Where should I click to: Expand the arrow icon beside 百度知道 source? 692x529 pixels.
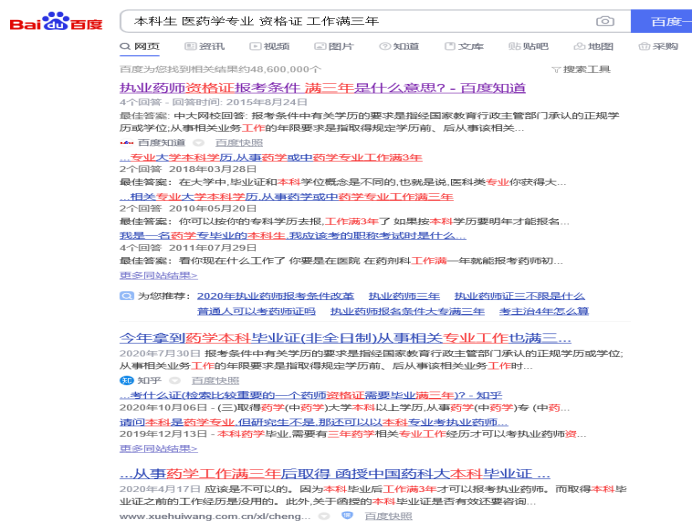pyautogui.click(x=199, y=143)
